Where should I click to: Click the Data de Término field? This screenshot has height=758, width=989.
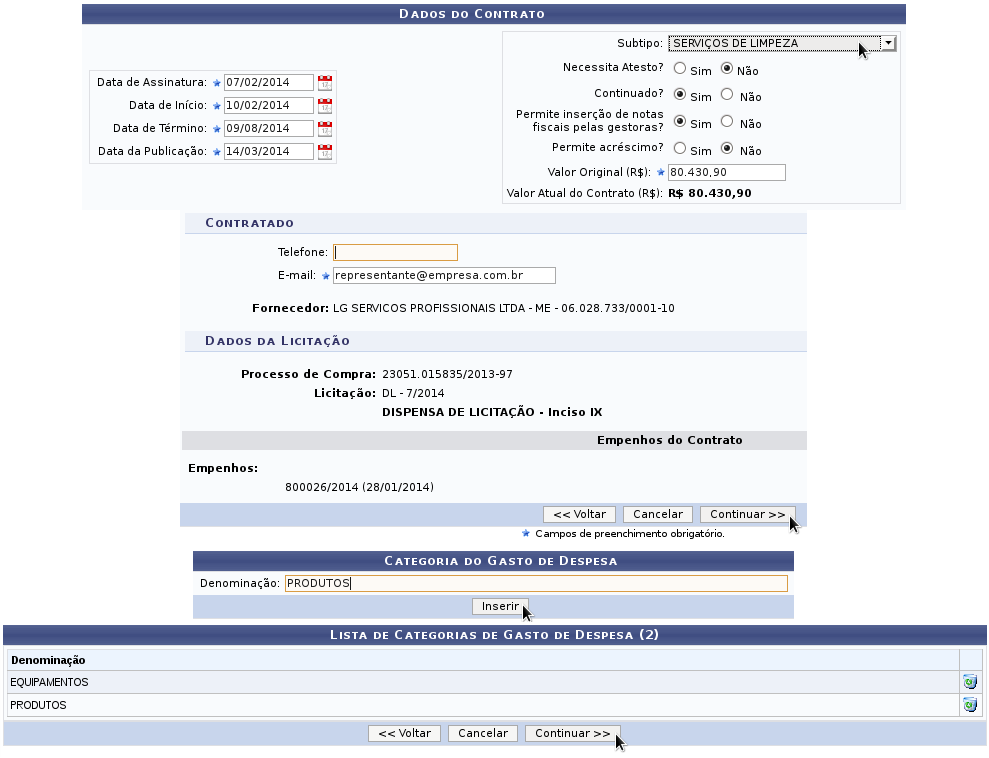click(269, 129)
